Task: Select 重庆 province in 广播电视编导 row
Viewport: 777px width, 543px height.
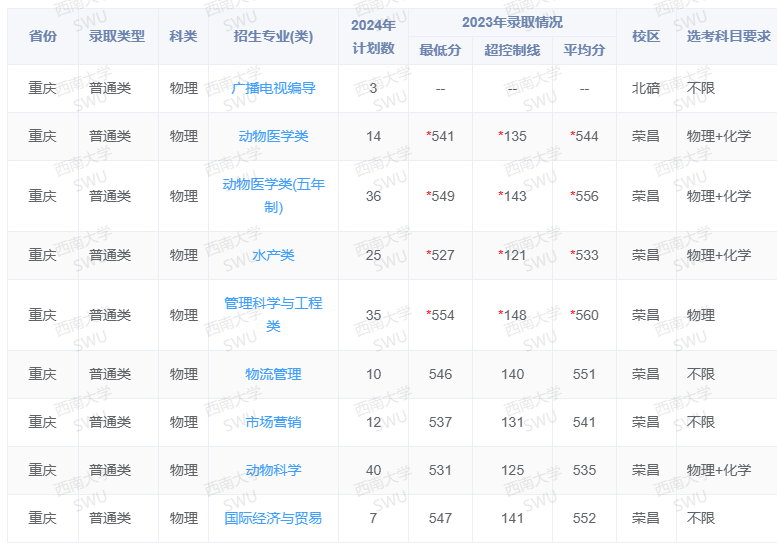Action: (x=43, y=88)
